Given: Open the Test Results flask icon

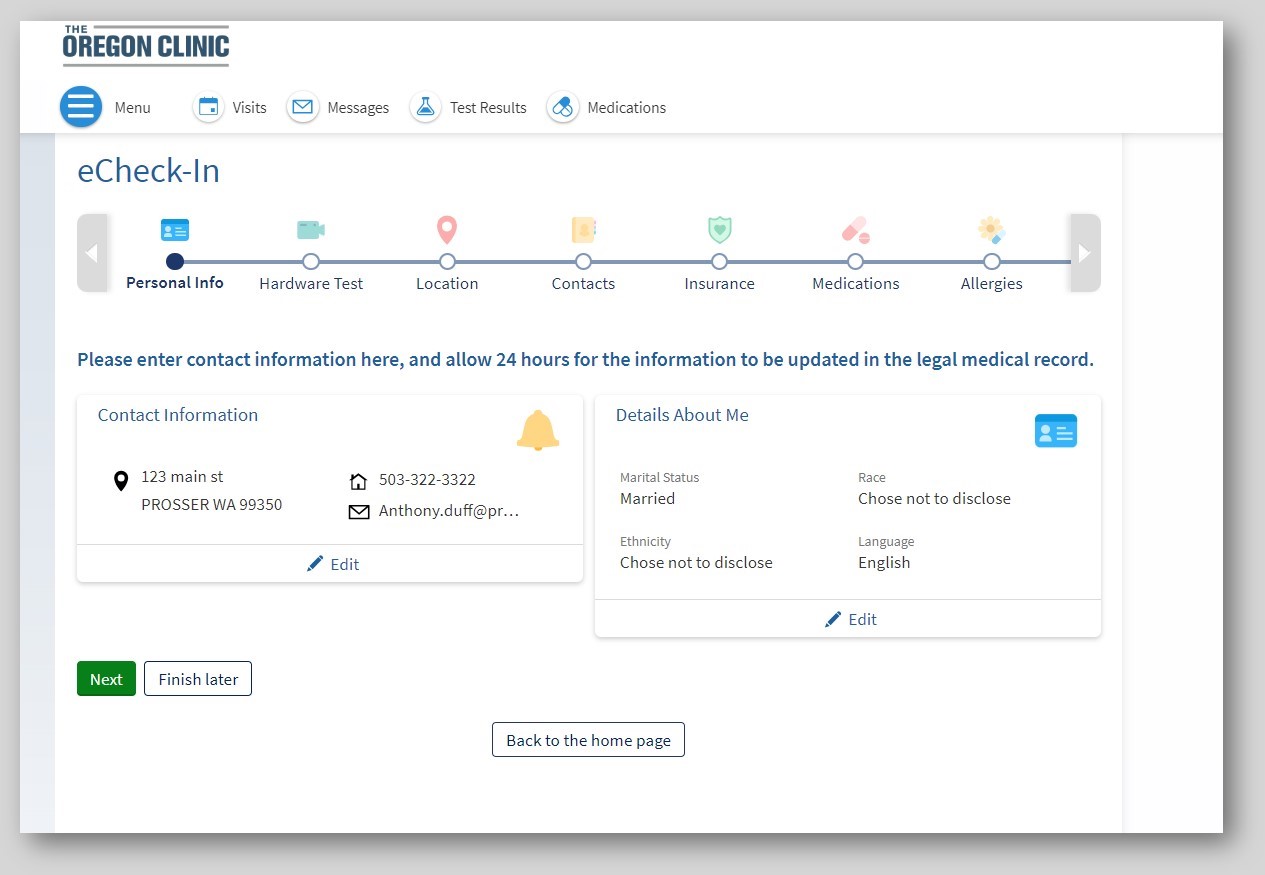Looking at the screenshot, I should click(425, 107).
